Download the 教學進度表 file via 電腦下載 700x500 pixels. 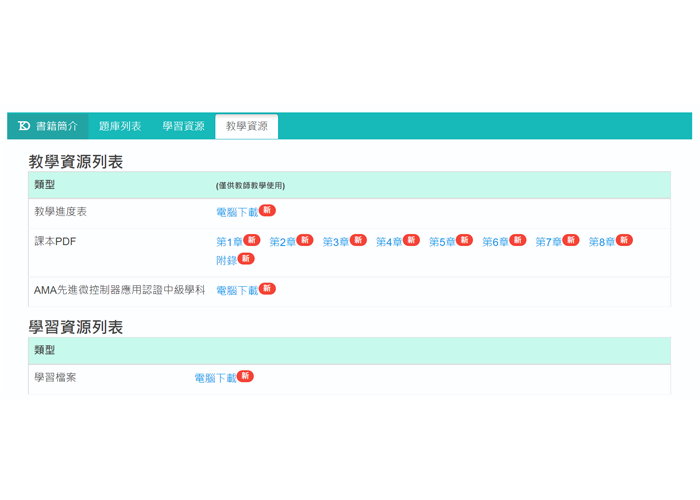[x=236, y=212]
